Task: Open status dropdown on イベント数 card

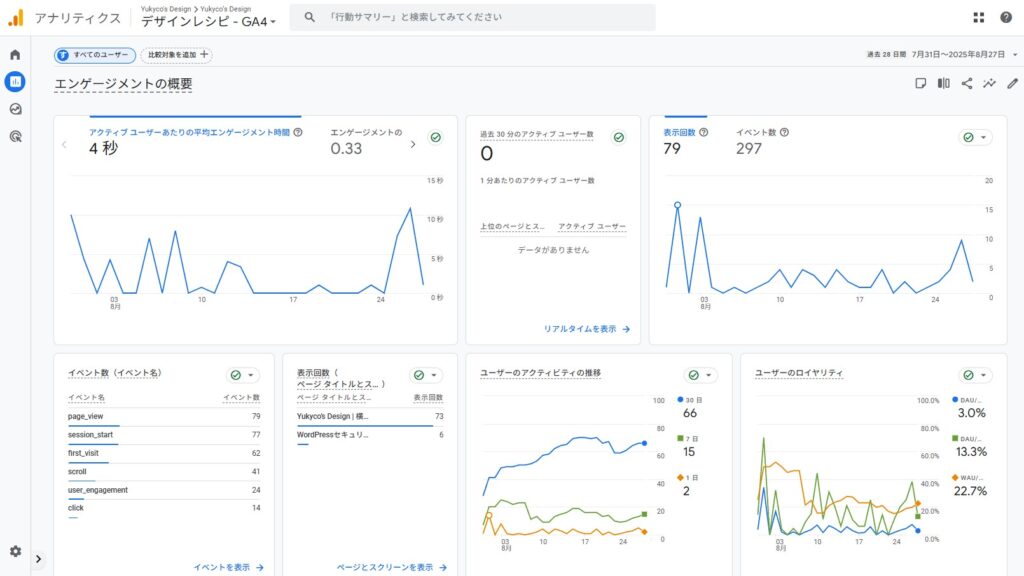Action: [243, 375]
